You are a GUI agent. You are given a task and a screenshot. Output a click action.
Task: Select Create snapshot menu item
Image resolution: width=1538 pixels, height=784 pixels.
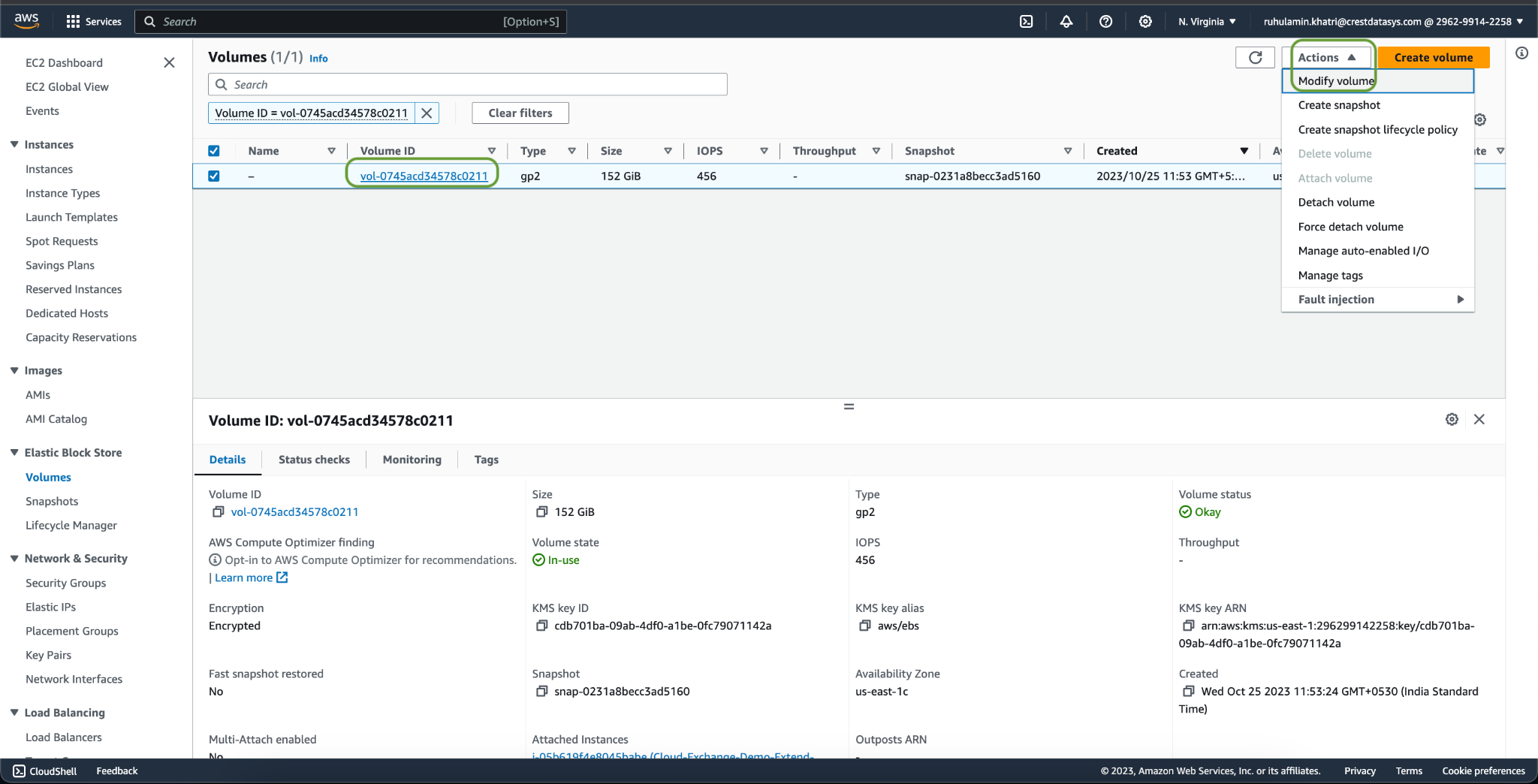(1378, 105)
